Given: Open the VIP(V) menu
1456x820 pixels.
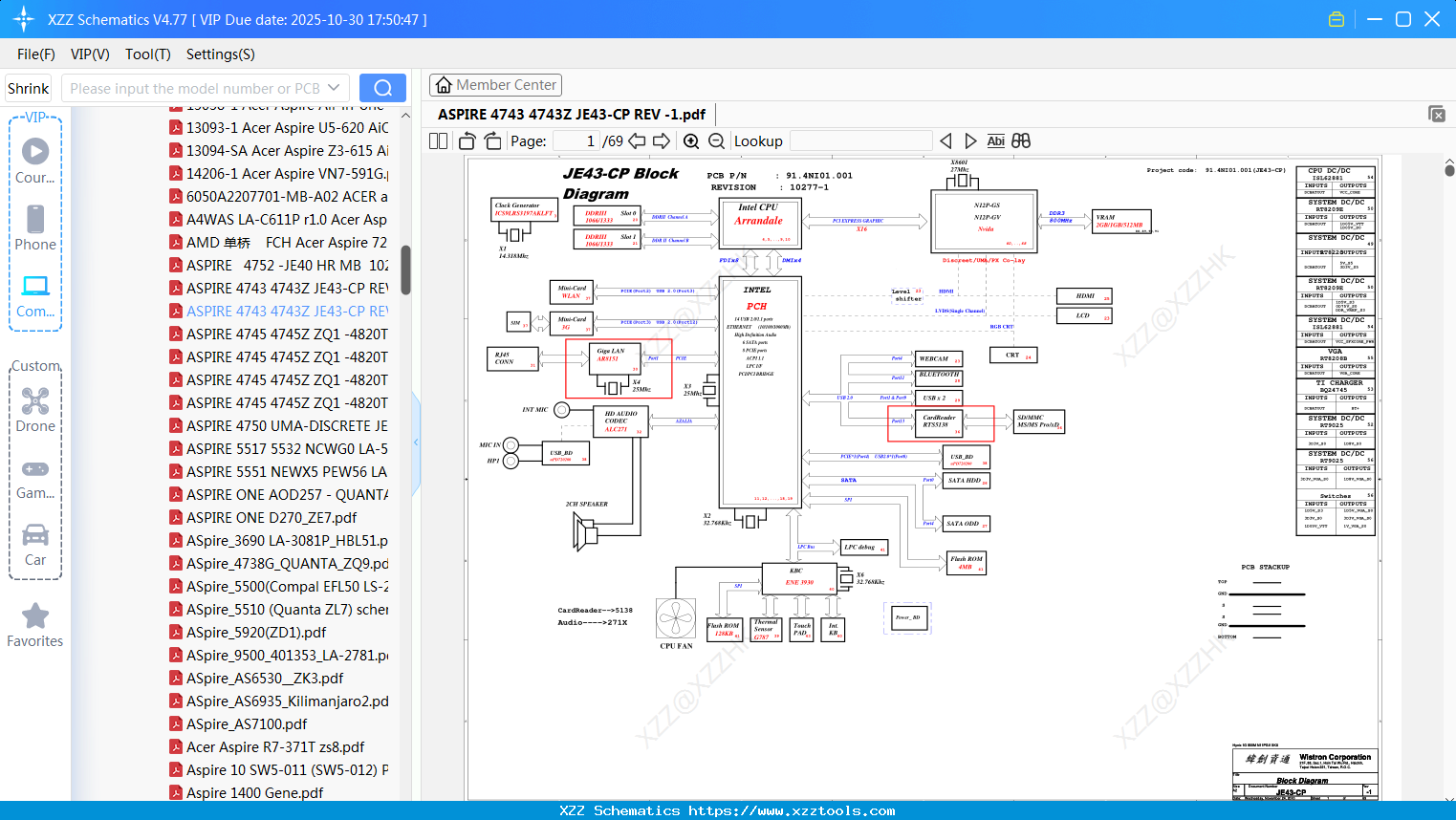Looking at the screenshot, I should click(90, 54).
